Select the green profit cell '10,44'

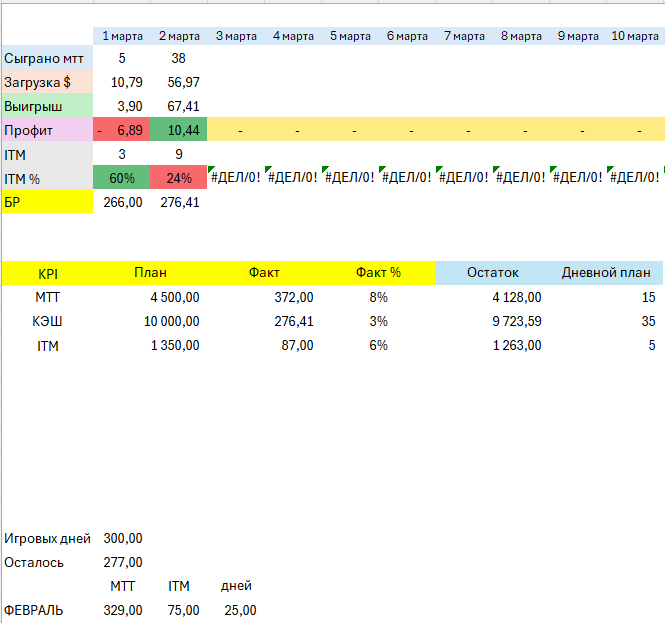179,130
